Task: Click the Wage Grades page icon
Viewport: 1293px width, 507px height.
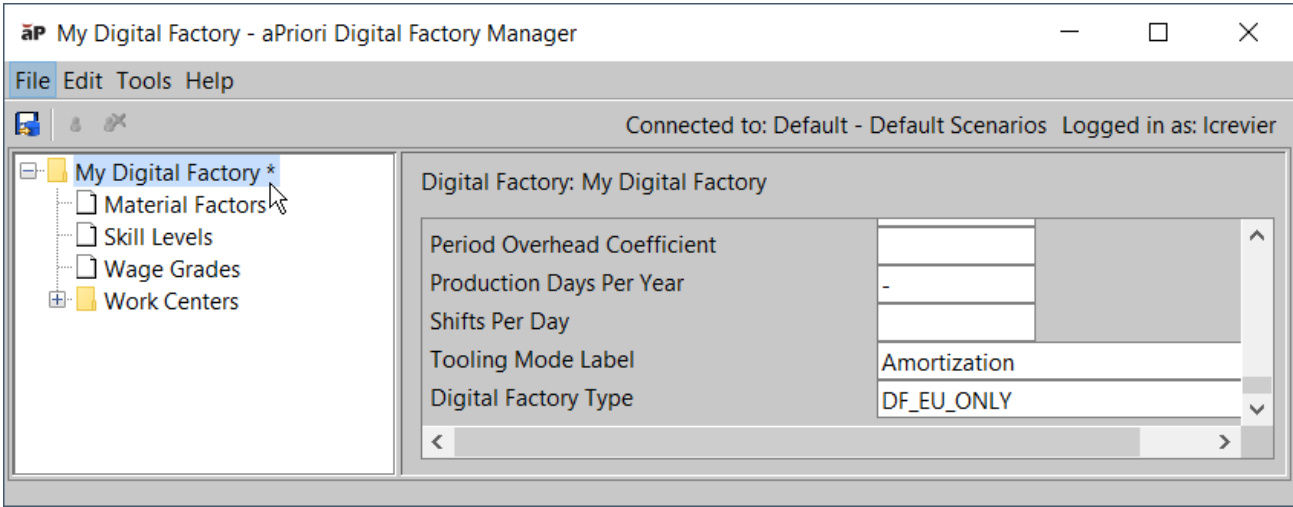Action: 88,269
